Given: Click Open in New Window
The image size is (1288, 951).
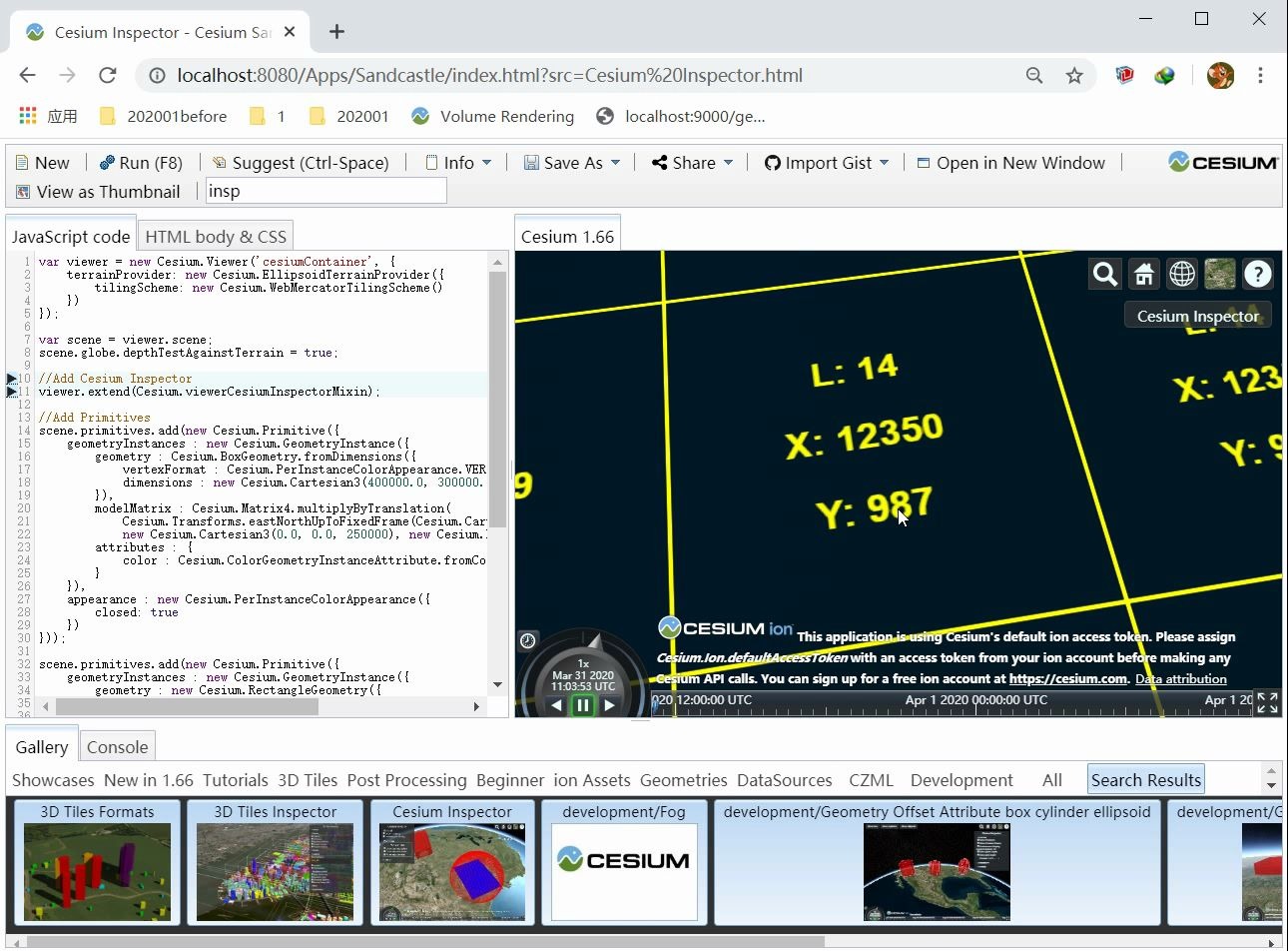Looking at the screenshot, I should [x=1010, y=163].
